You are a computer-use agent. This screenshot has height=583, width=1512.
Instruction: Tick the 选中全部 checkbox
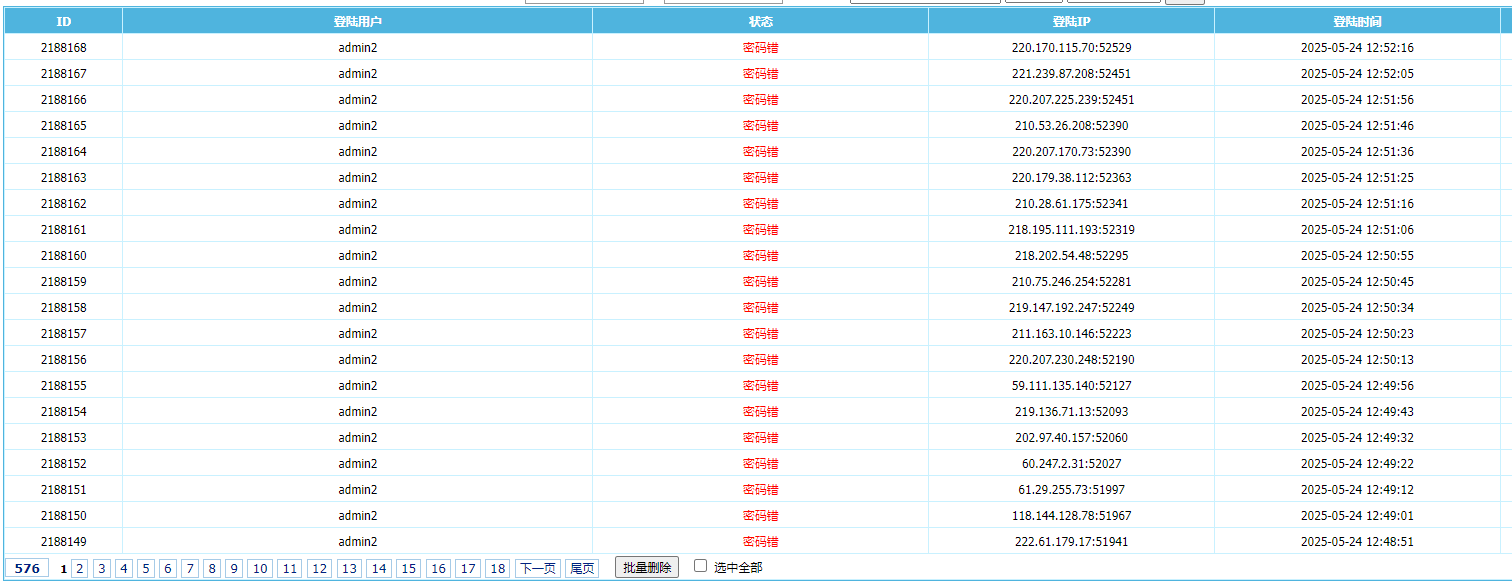700,566
